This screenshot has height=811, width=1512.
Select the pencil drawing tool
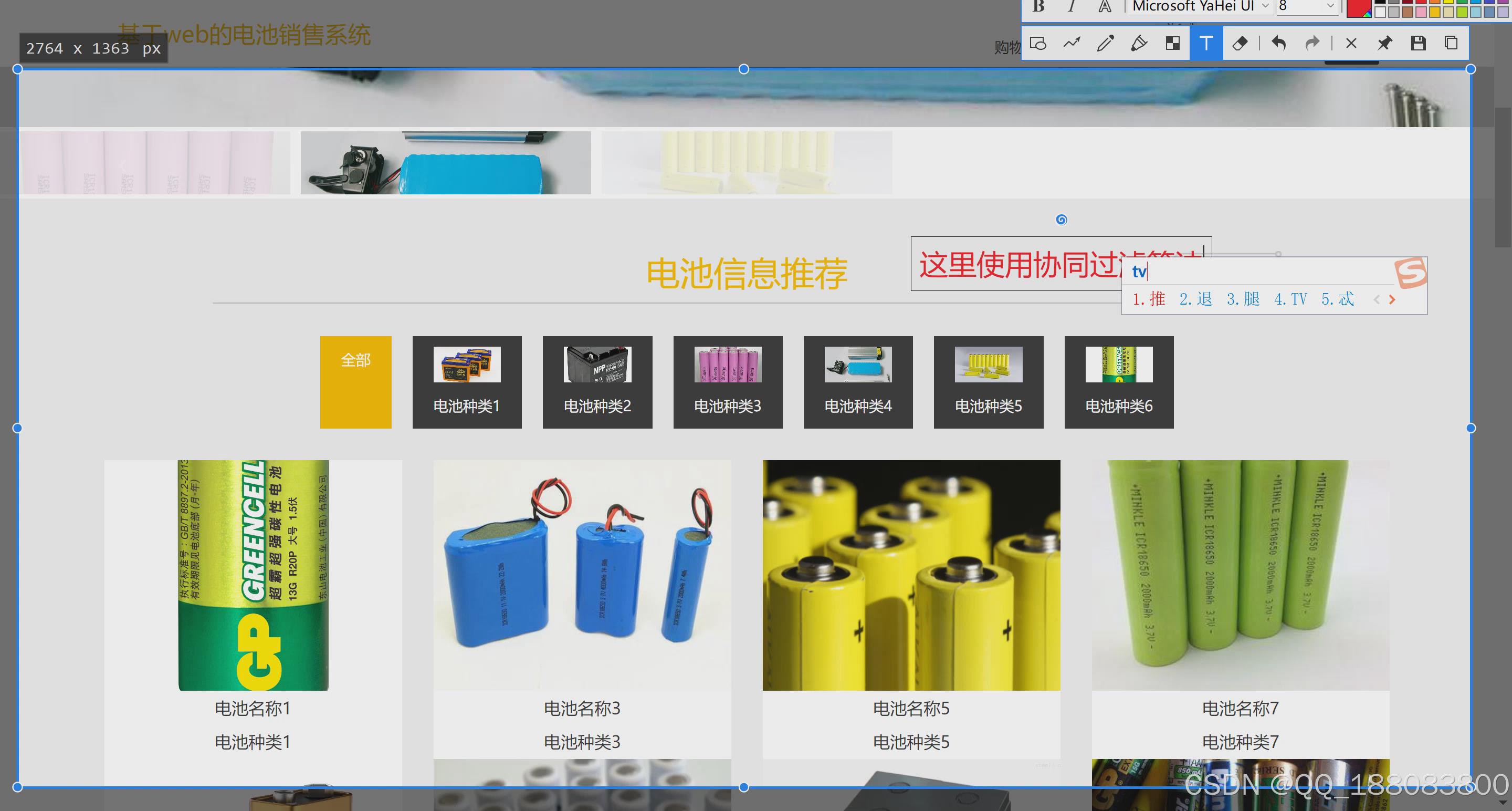tap(1105, 43)
